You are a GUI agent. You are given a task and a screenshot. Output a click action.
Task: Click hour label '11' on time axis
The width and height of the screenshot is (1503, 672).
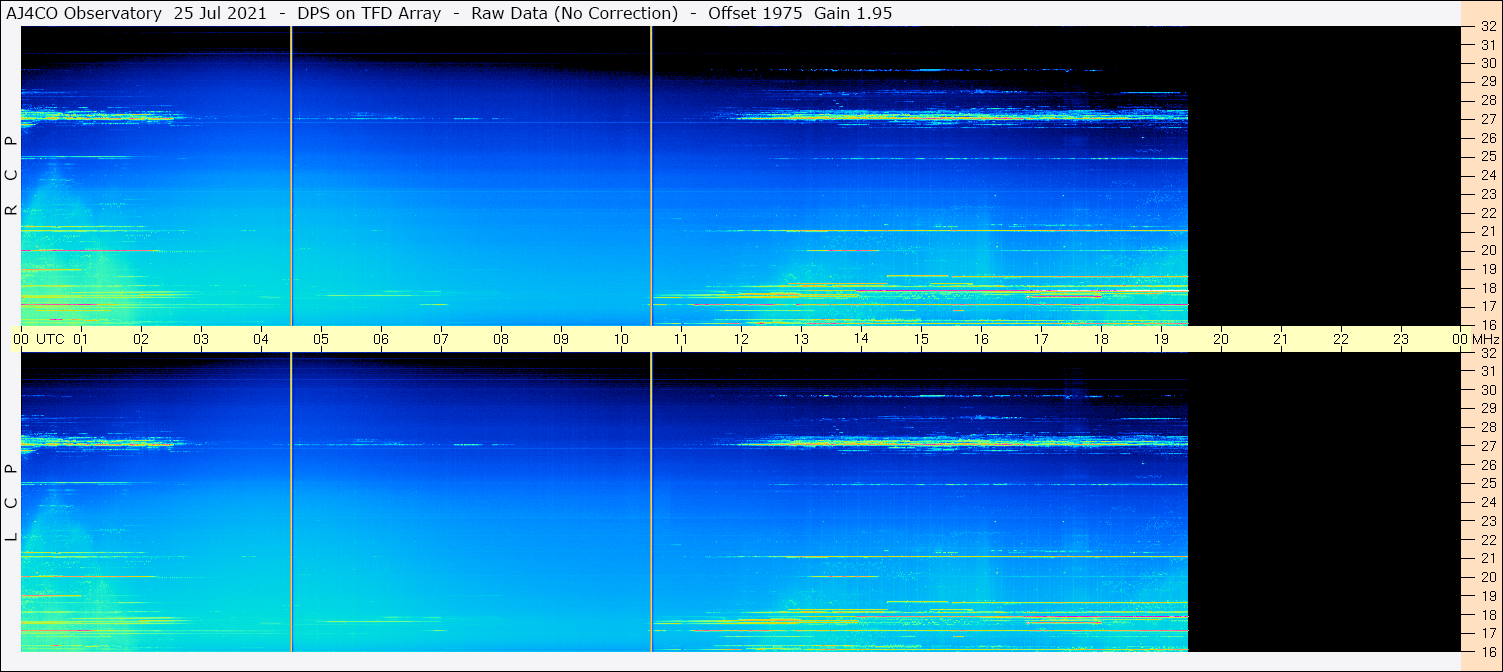[x=681, y=339]
